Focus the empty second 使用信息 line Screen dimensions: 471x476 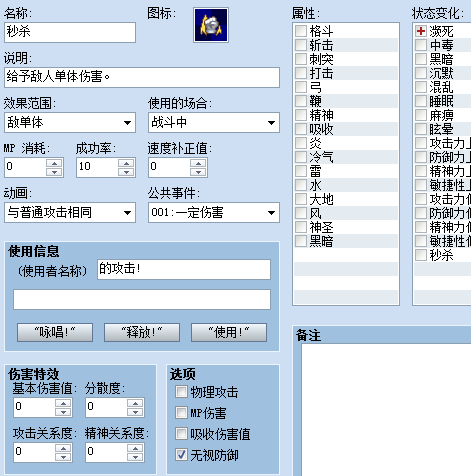[x=142, y=299]
